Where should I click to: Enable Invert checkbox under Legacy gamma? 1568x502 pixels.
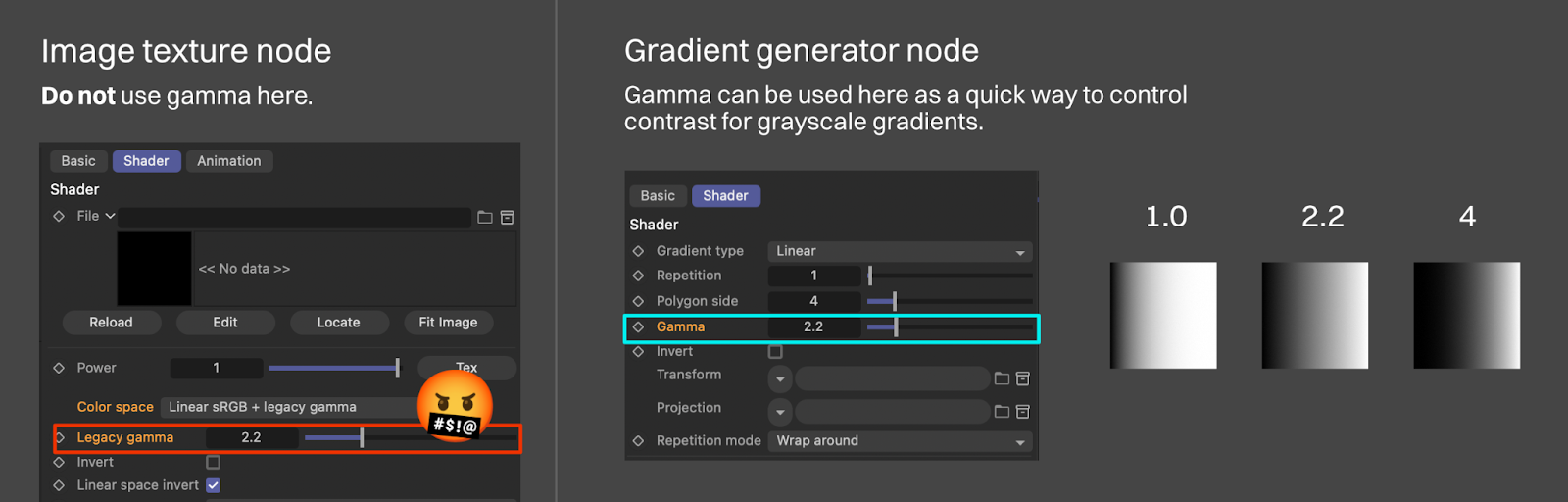pyautogui.click(x=214, y=462)
